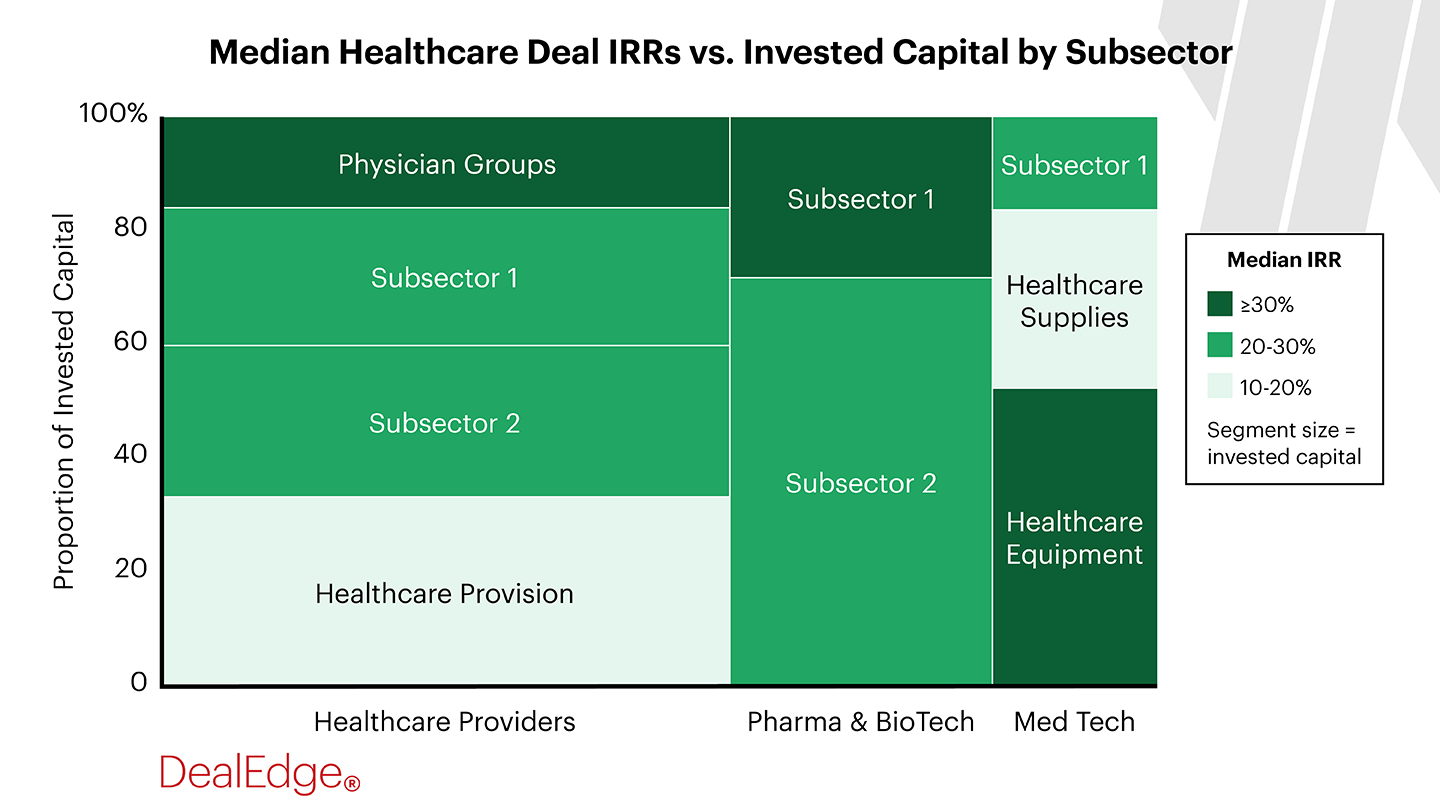The height and width of the screenshot is (810, 1440).
Task: Select the Healthcare Provision segment
Action: click(x=444, y=592)
